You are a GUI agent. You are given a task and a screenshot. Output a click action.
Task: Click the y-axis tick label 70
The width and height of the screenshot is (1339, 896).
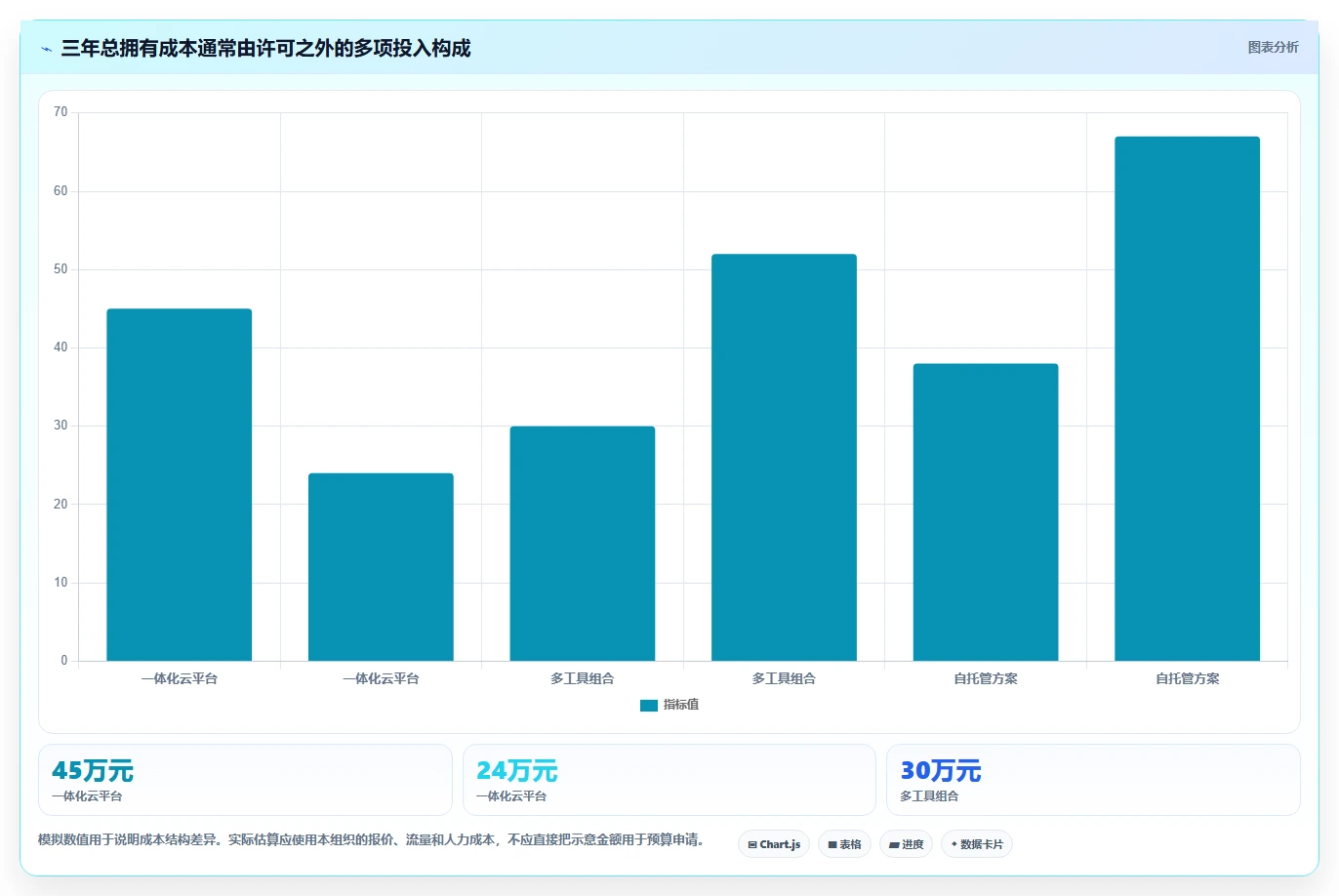coord(61,112)
